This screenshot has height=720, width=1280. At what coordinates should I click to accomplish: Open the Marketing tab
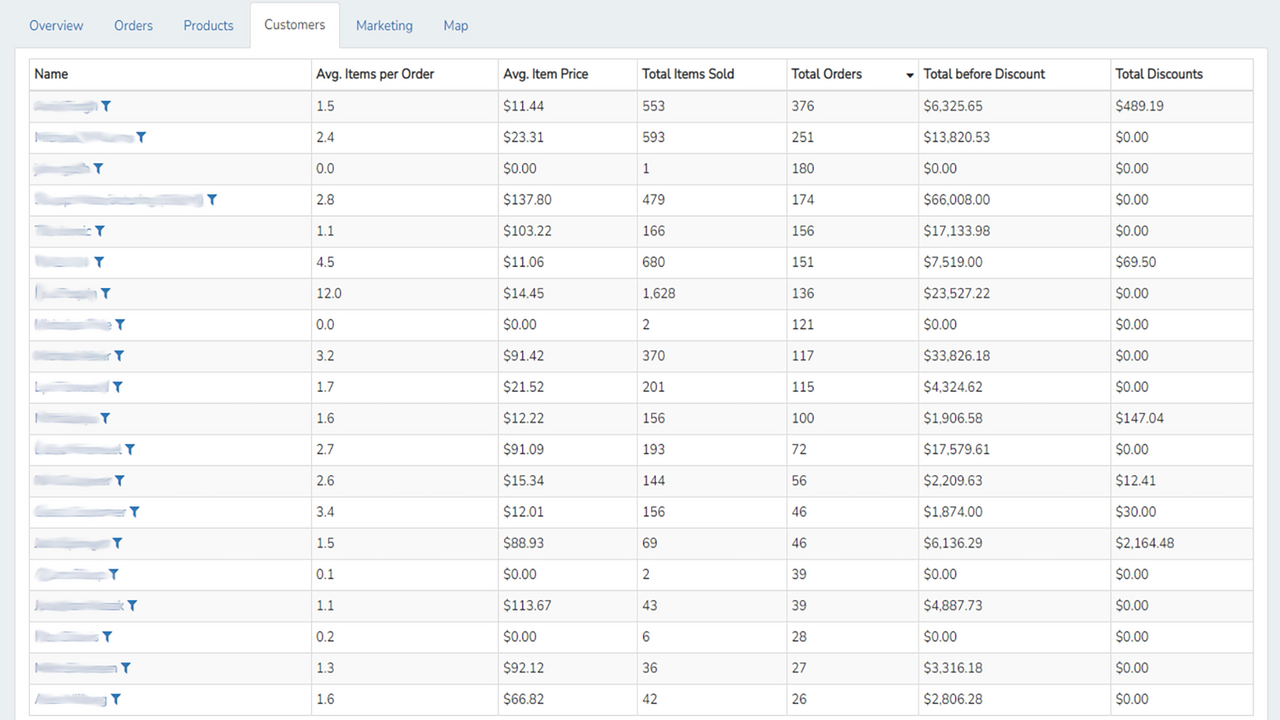tap(384, 26)
